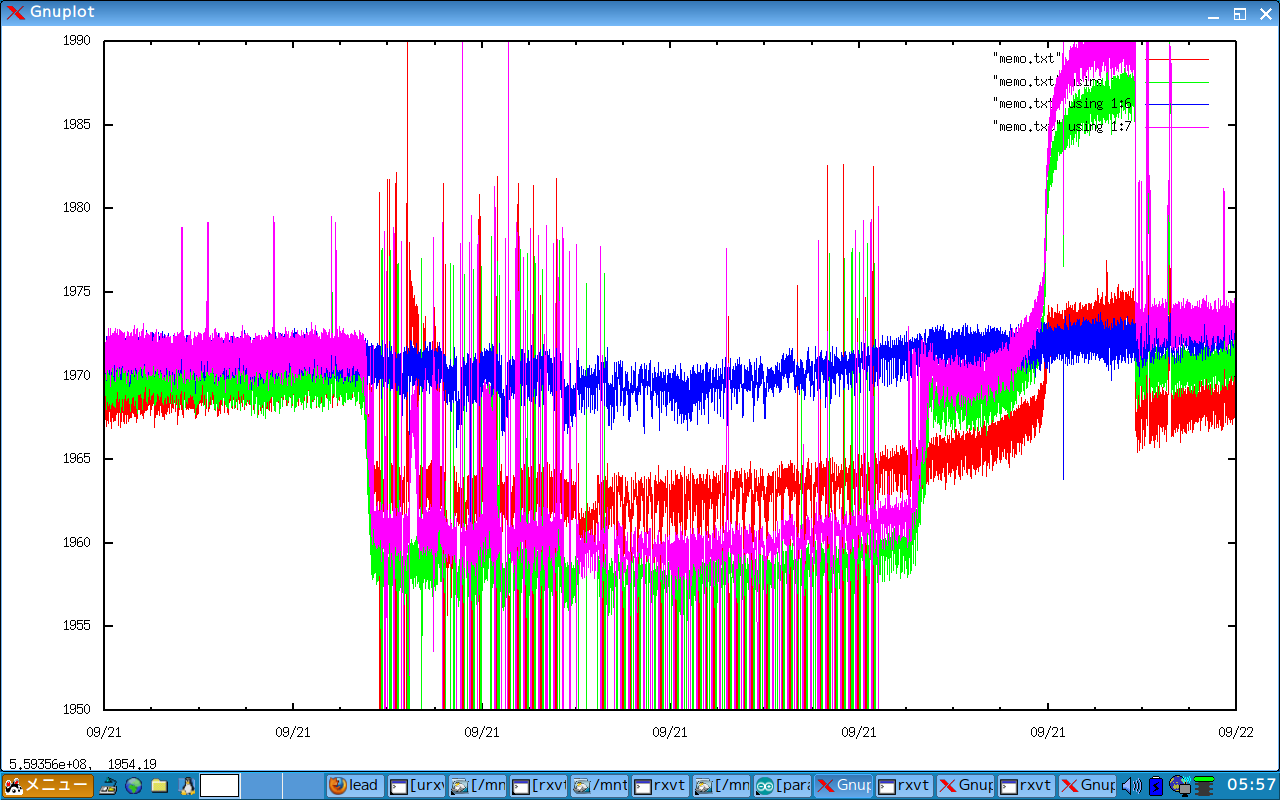Click the green legend line sample
This screenshot has height=800, width=1280.
[1178, 82]
